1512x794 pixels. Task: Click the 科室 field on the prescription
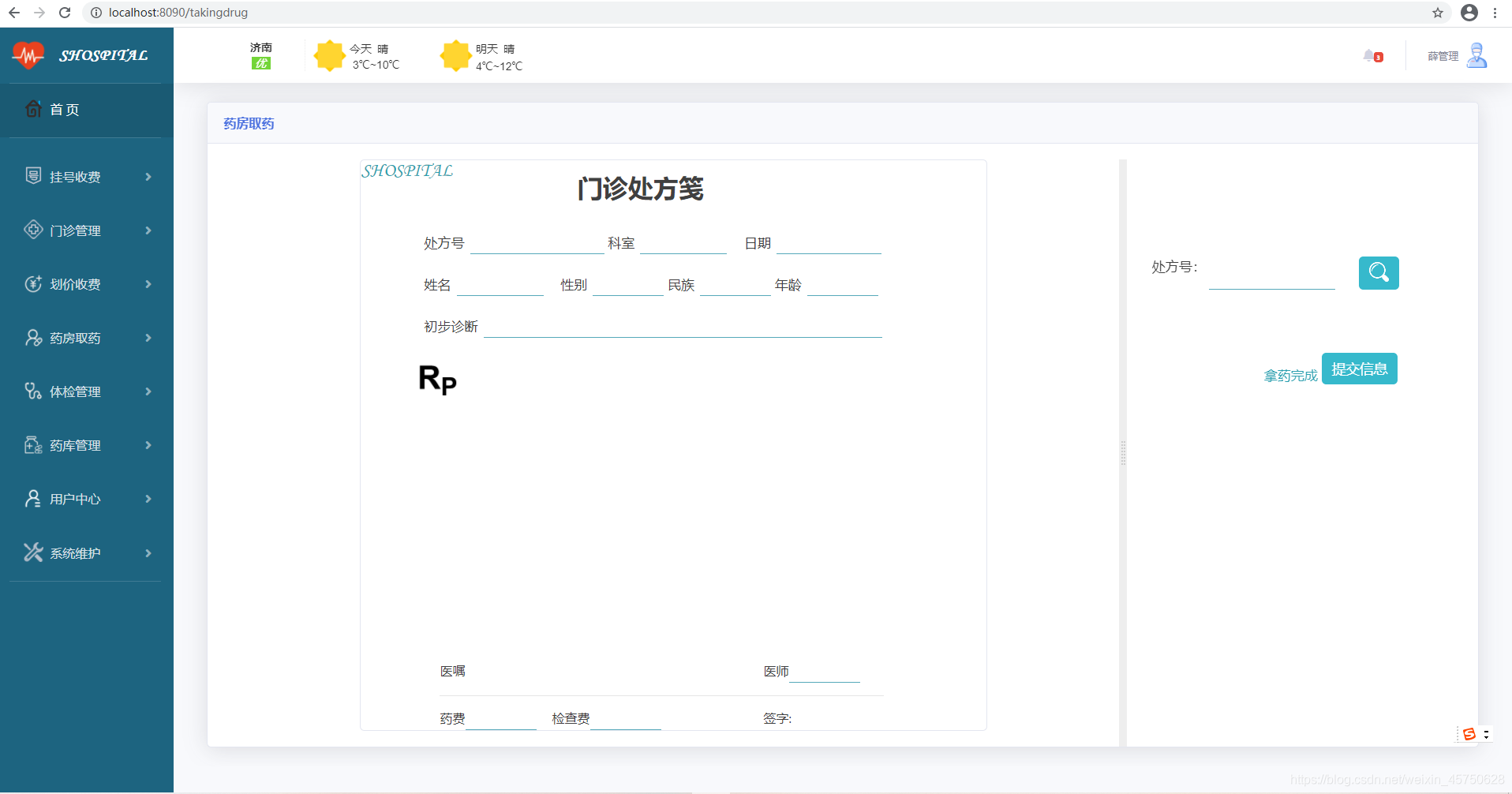point(683,243)
